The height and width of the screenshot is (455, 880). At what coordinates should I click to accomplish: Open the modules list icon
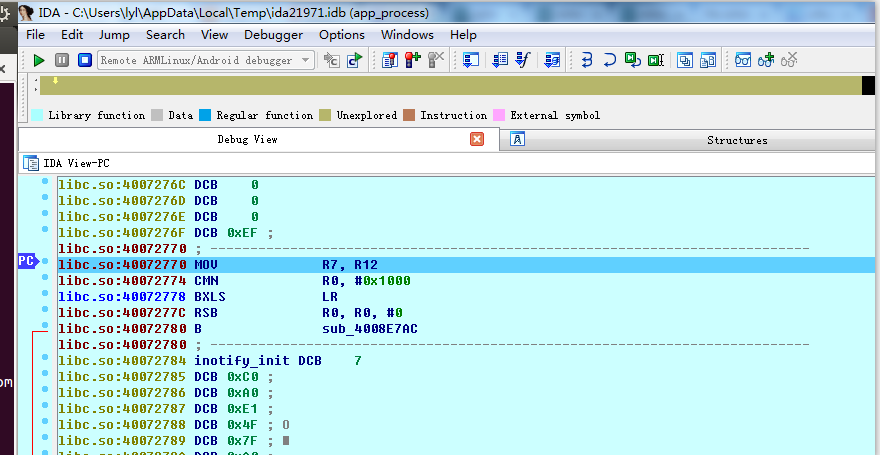(499, 60)
